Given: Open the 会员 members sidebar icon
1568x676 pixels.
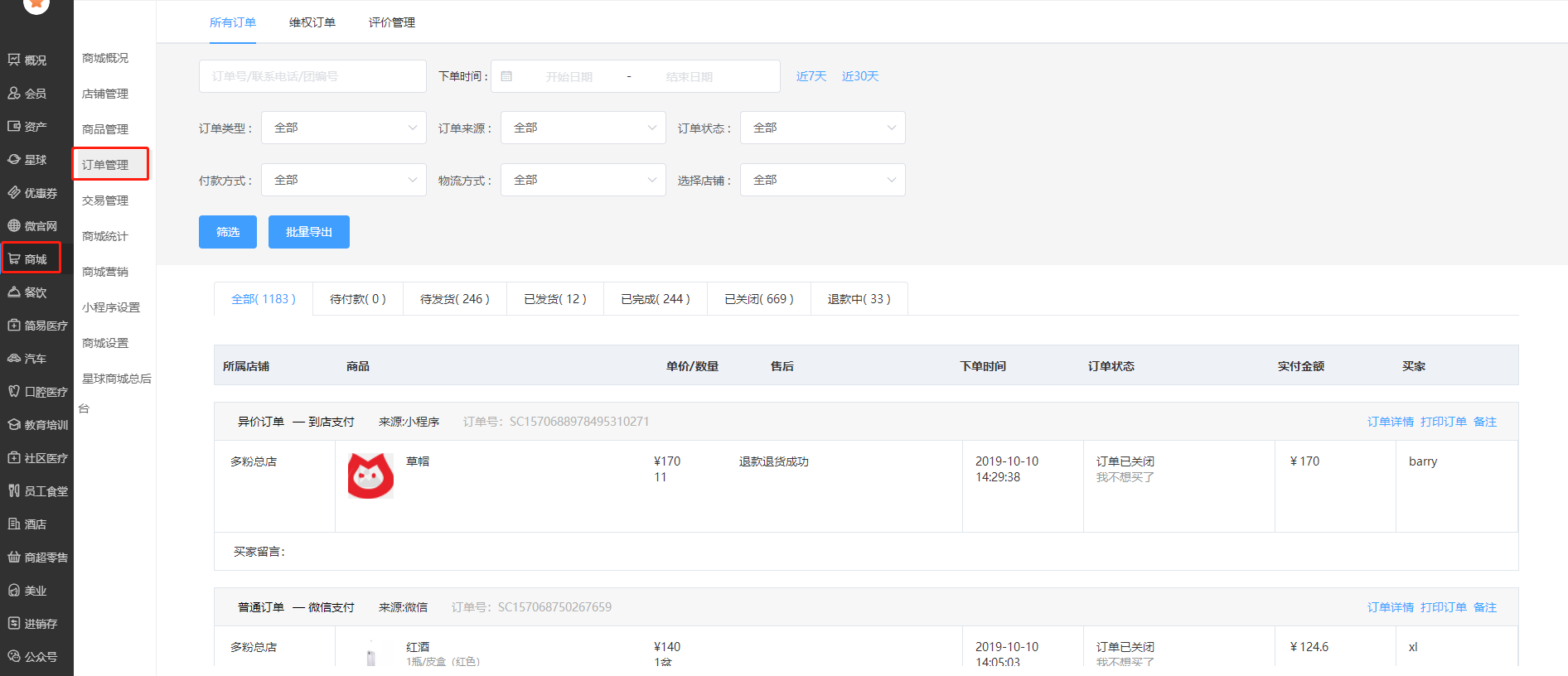Looking at the screenshot, I should pyautogui.click(x=14, y=93).
